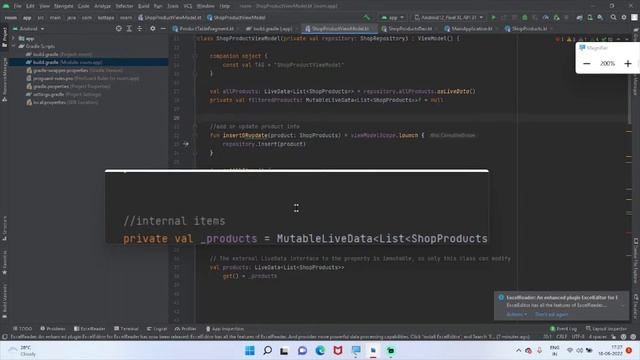Open the File menu
The image size is (640, 360).
[x=18, y=6]
